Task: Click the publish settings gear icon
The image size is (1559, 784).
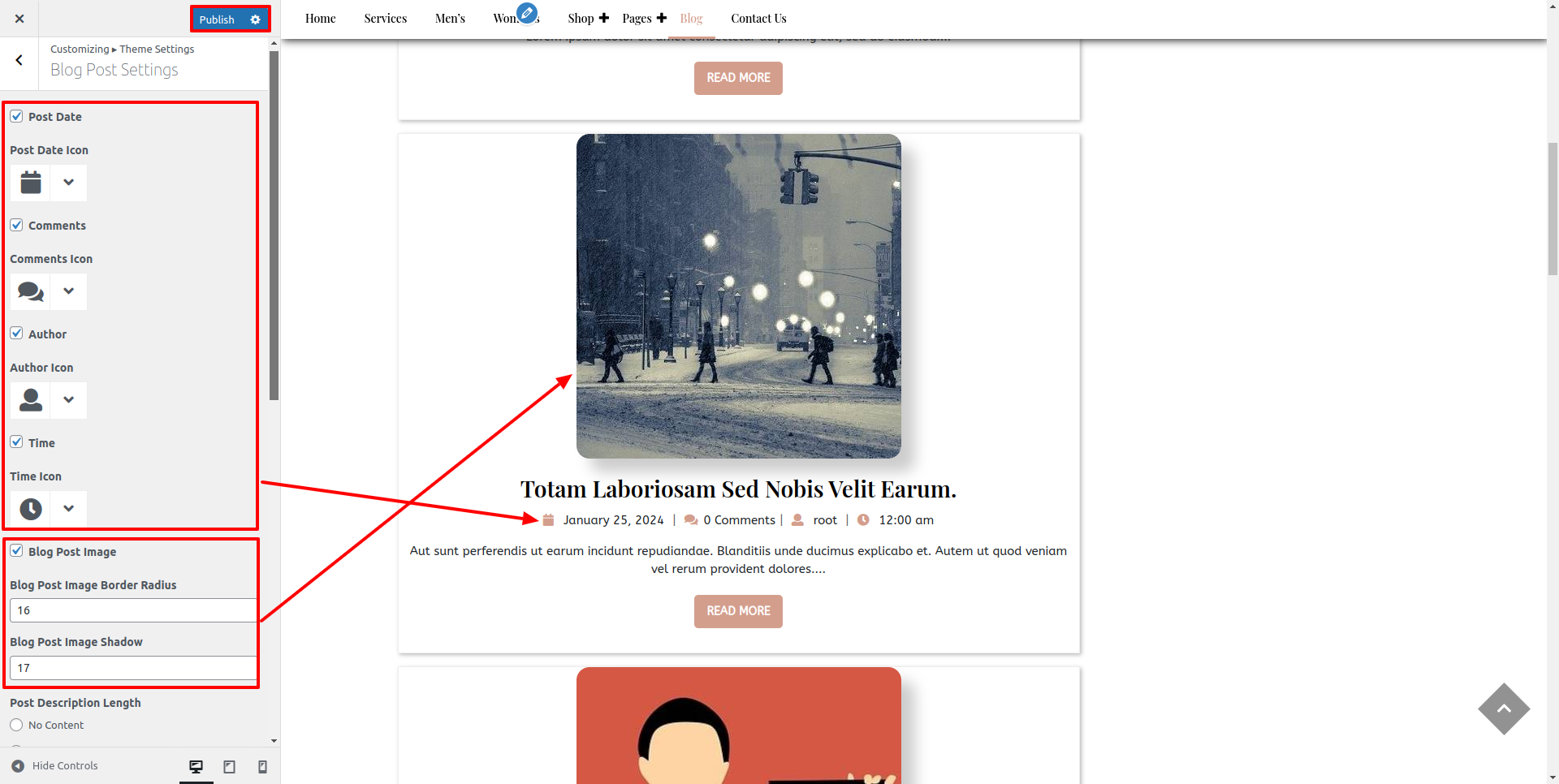Action: coord(255,19)
